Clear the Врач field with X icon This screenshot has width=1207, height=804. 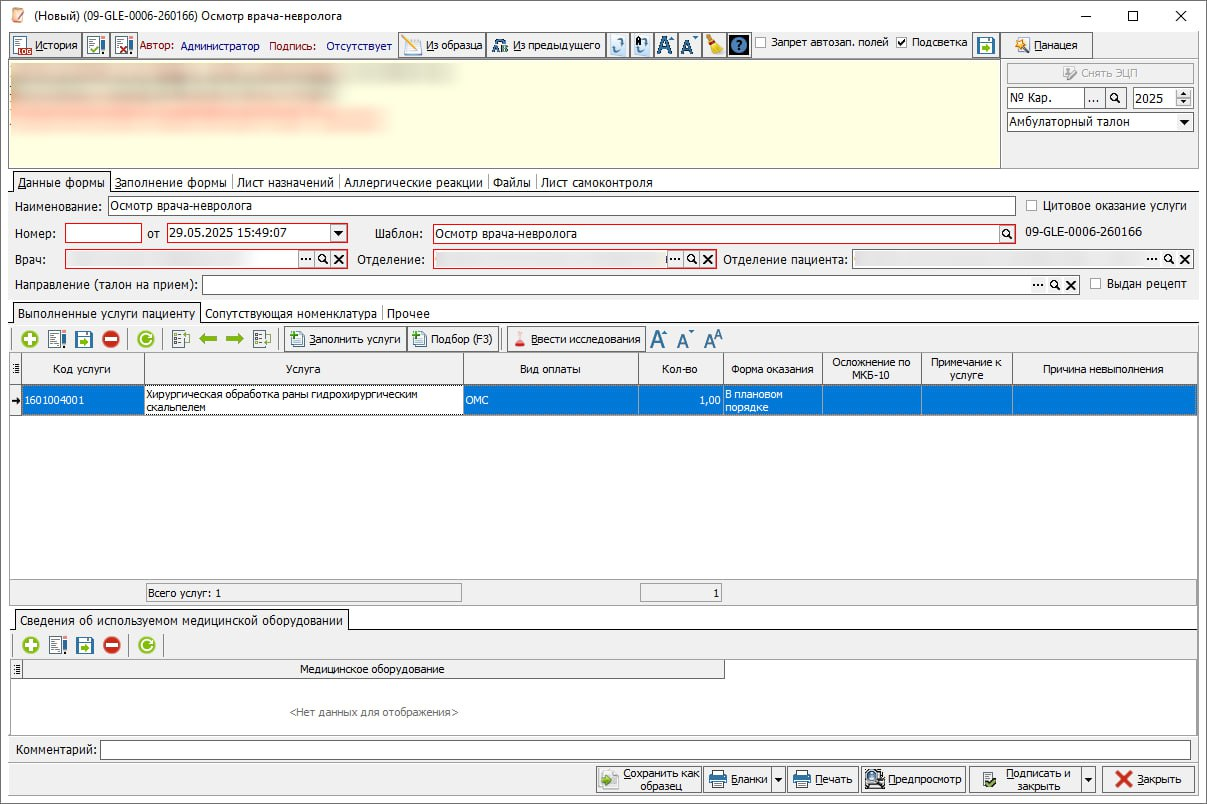tap(338, 259)
